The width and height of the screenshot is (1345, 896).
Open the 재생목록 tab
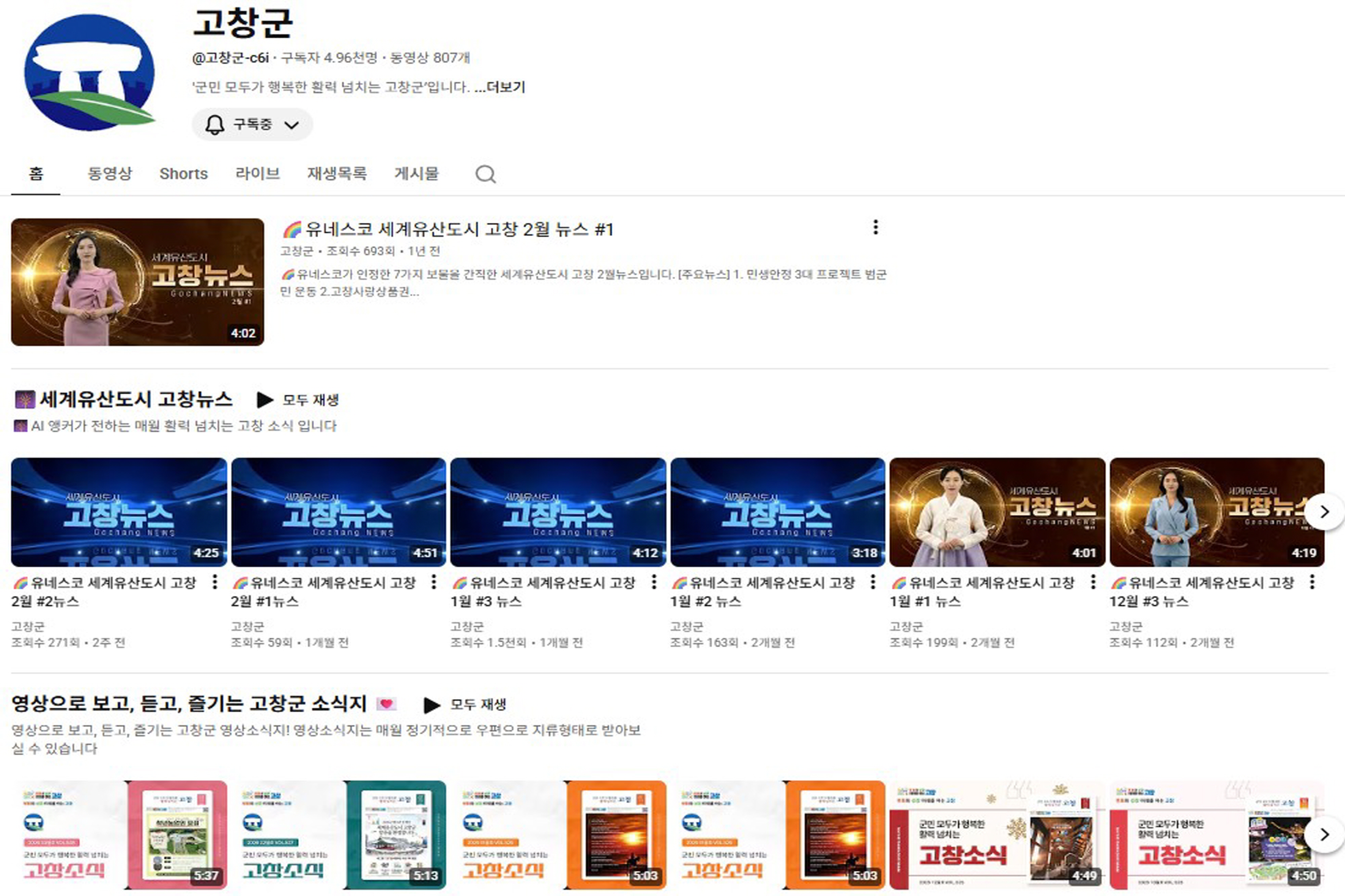337,174
